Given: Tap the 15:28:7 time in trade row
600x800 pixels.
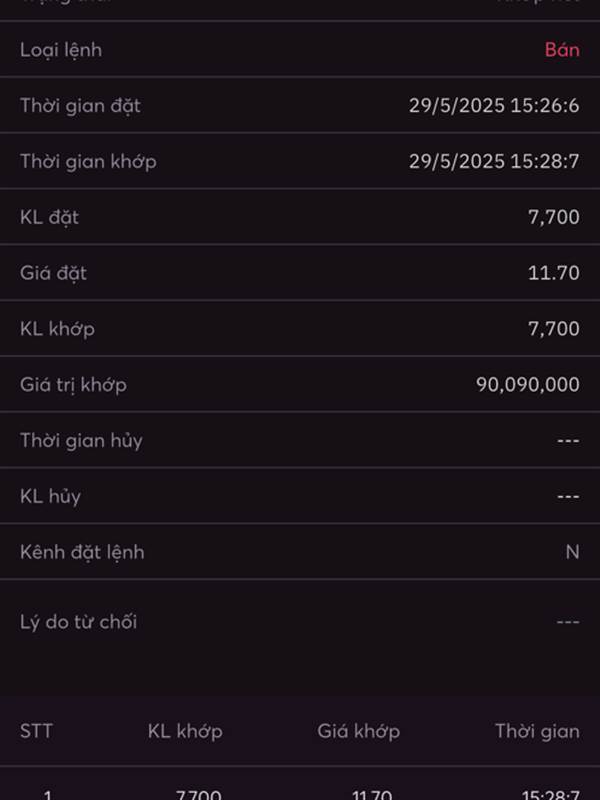Looking at the screenshot, I should click(x=550, y=794).
